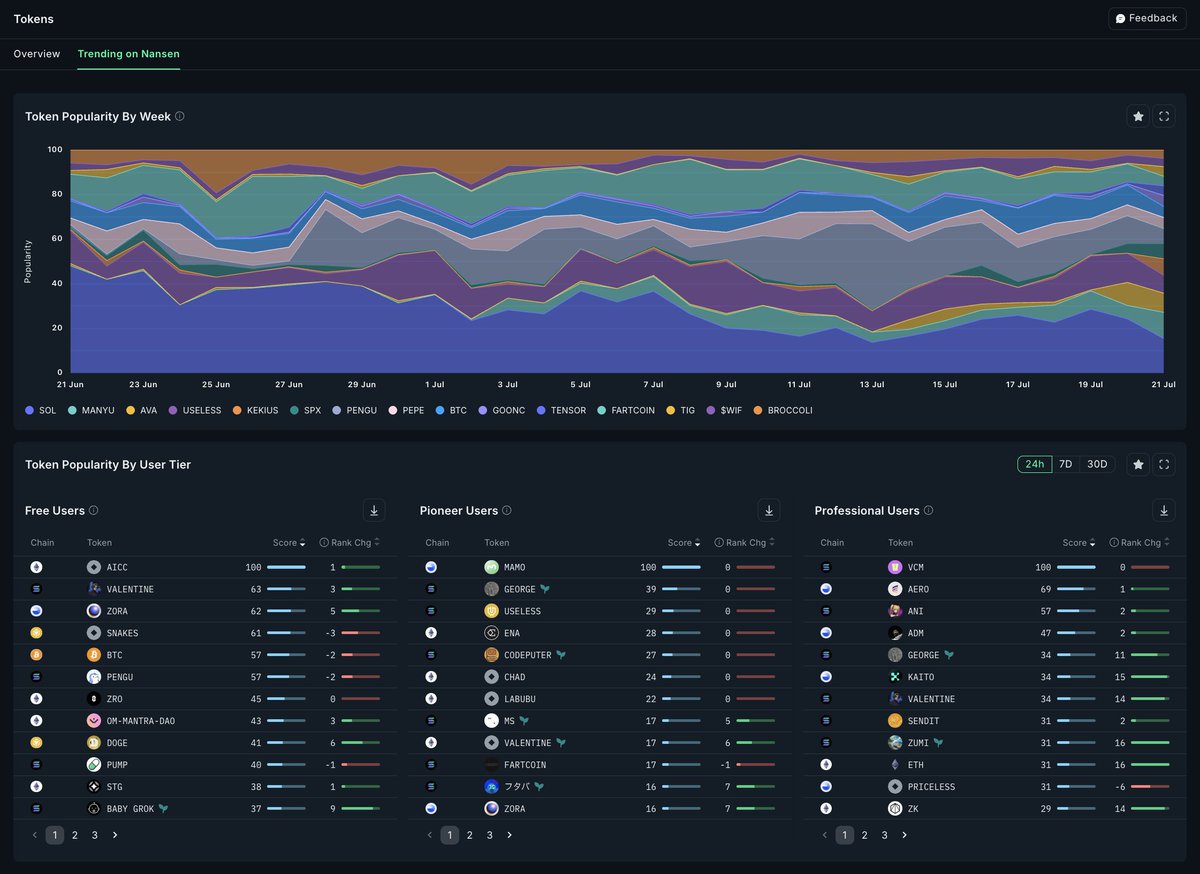This screenshot has width=1200, height=874.
Task: Sort Professional Users table by Score
Action: click(x=1079, y=543)
